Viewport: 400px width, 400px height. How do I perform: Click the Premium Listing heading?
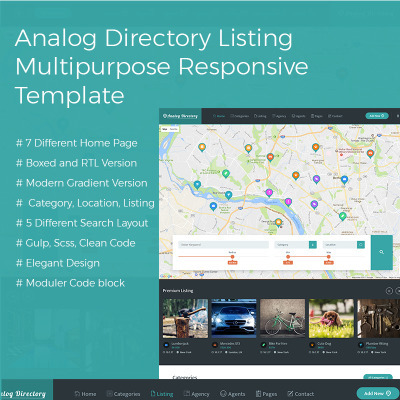click(178, 291)
